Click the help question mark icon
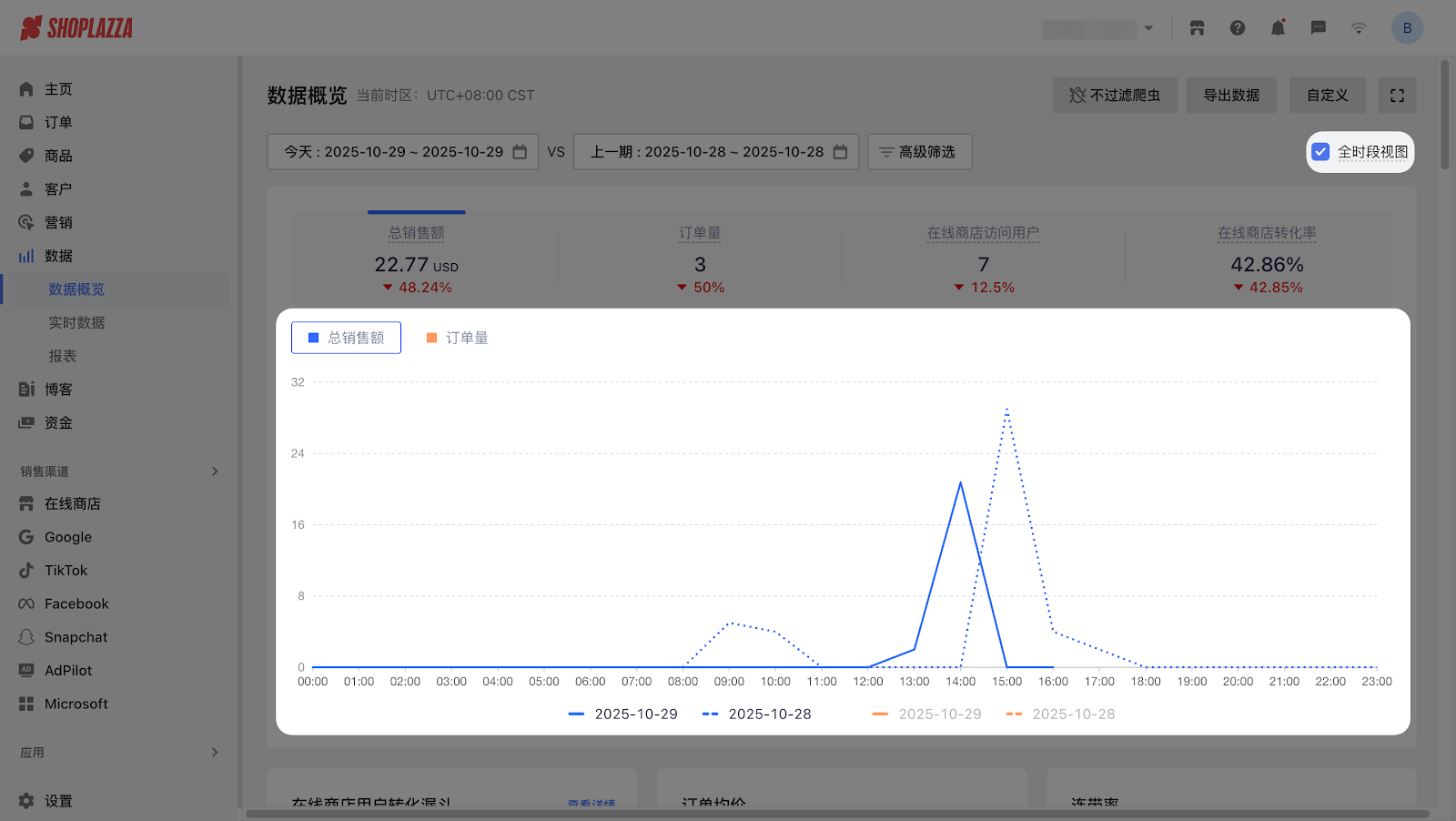Viewport: 1456px width, 821px height. 1238,28
